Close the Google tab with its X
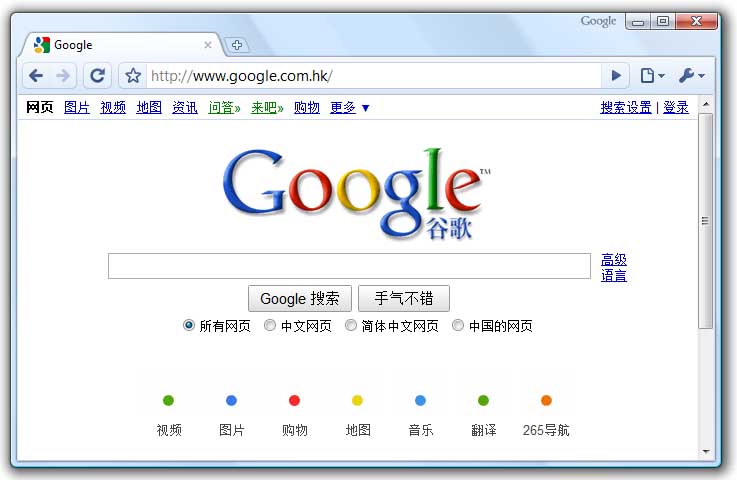 pyautogui.click(x=208, y=45)
